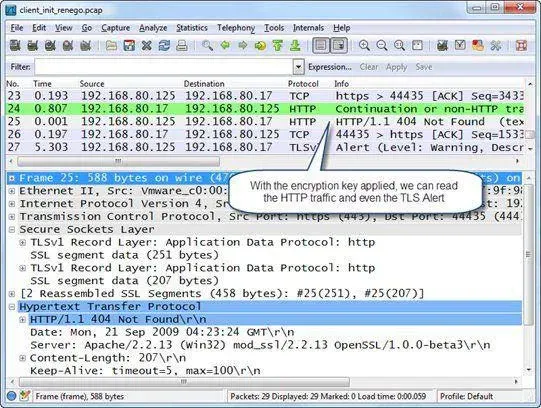Open the Capture menu
The image size is (541, 408).
tap(116, 28)
